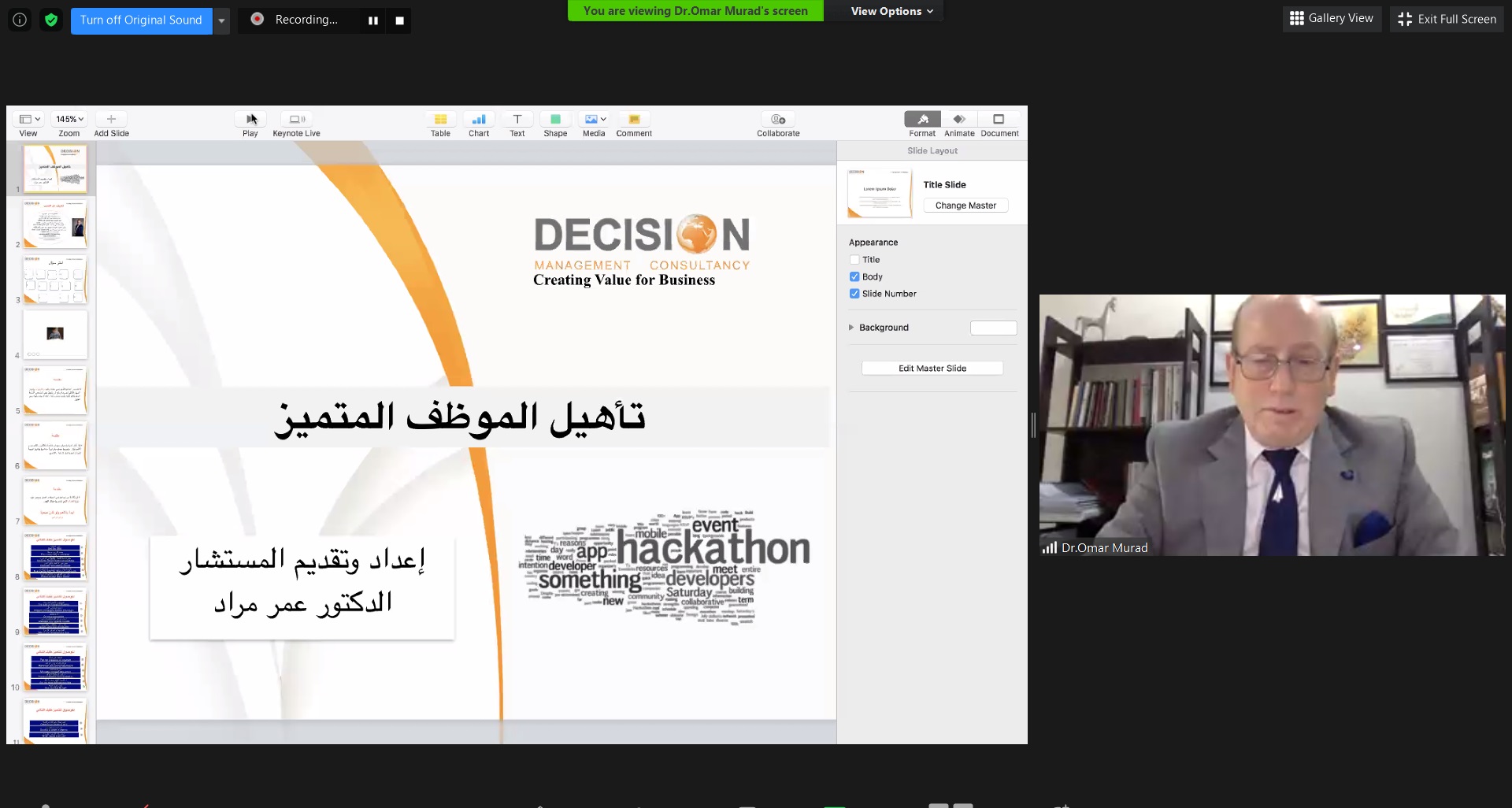Insert a Table from the toolbar
The image size is (1512, 808).
coord(440,120)
